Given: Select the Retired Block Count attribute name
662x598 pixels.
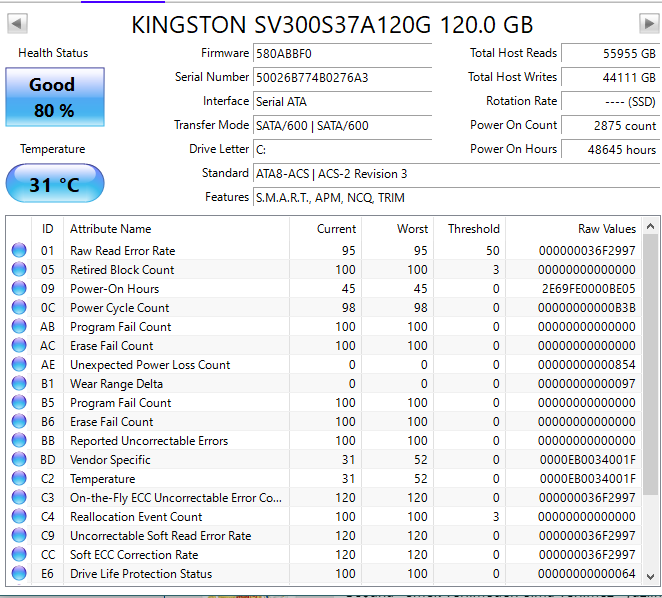Looking at the screenshot, I should (122, 270).
